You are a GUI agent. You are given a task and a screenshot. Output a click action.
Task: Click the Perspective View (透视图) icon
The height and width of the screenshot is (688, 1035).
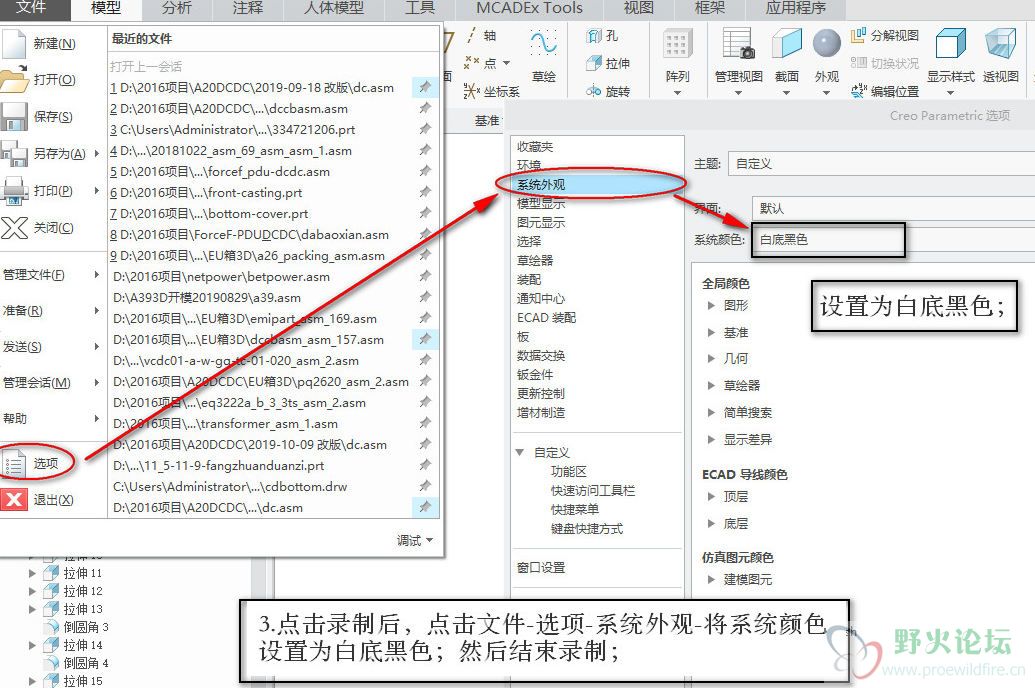pyautogui.click(x=1001, y=44)
